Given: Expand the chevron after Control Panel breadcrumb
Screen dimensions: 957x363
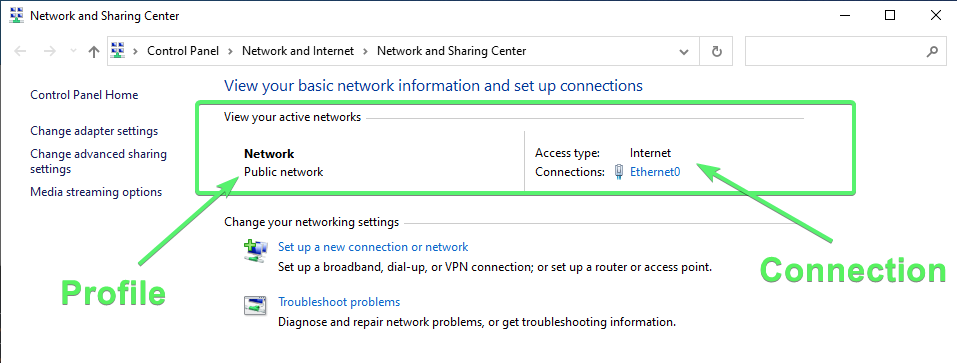Looking at the screenshot, I should coord(231,52).
